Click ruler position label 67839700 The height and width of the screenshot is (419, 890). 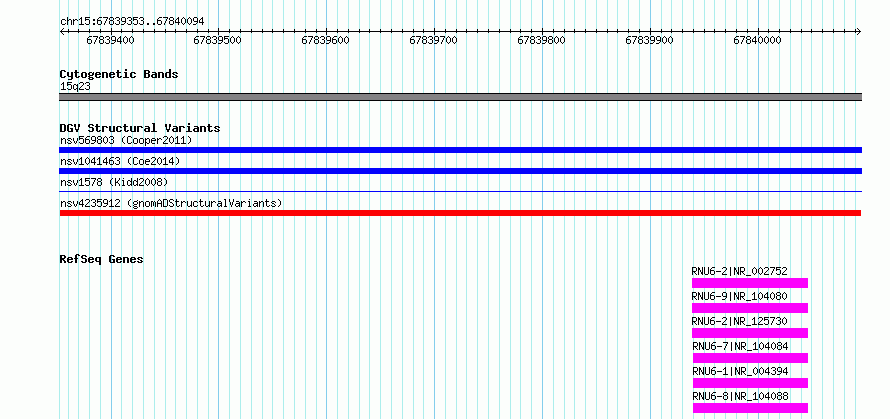click(433, 40)
